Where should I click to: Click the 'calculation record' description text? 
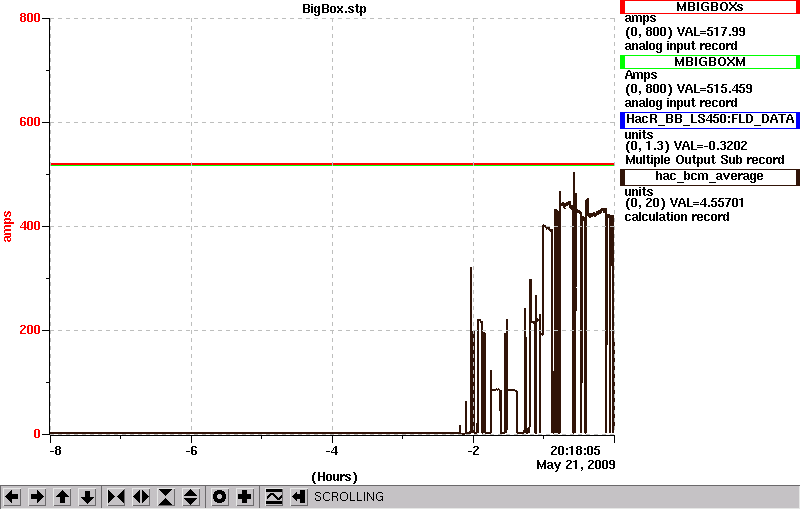(677, 217)
